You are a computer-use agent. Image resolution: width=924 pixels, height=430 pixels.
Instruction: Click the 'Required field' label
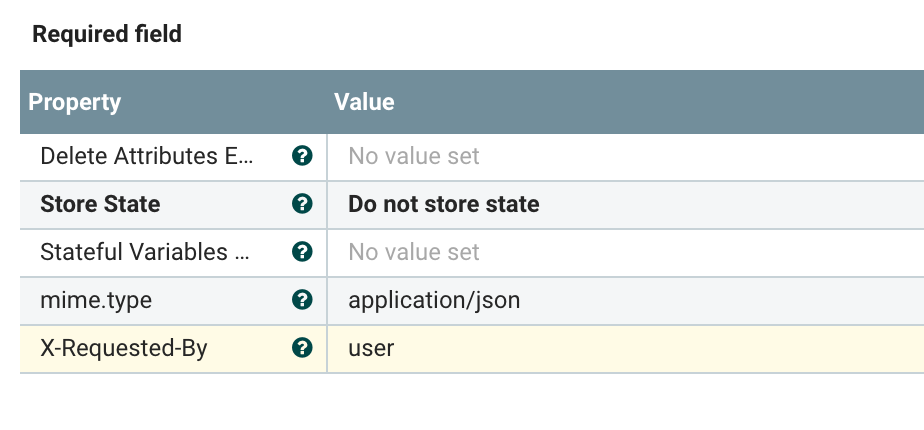coord(107,35)
